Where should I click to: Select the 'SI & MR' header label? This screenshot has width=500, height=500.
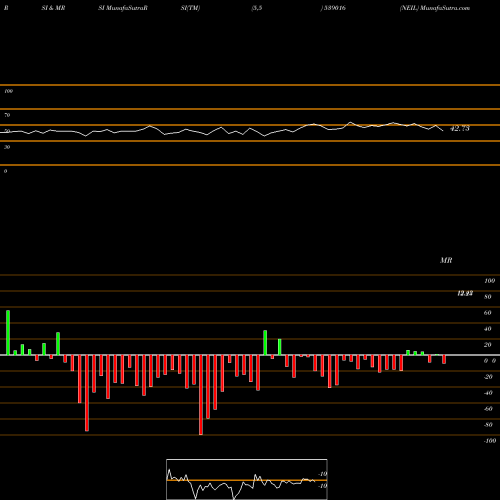pos(53,8)
